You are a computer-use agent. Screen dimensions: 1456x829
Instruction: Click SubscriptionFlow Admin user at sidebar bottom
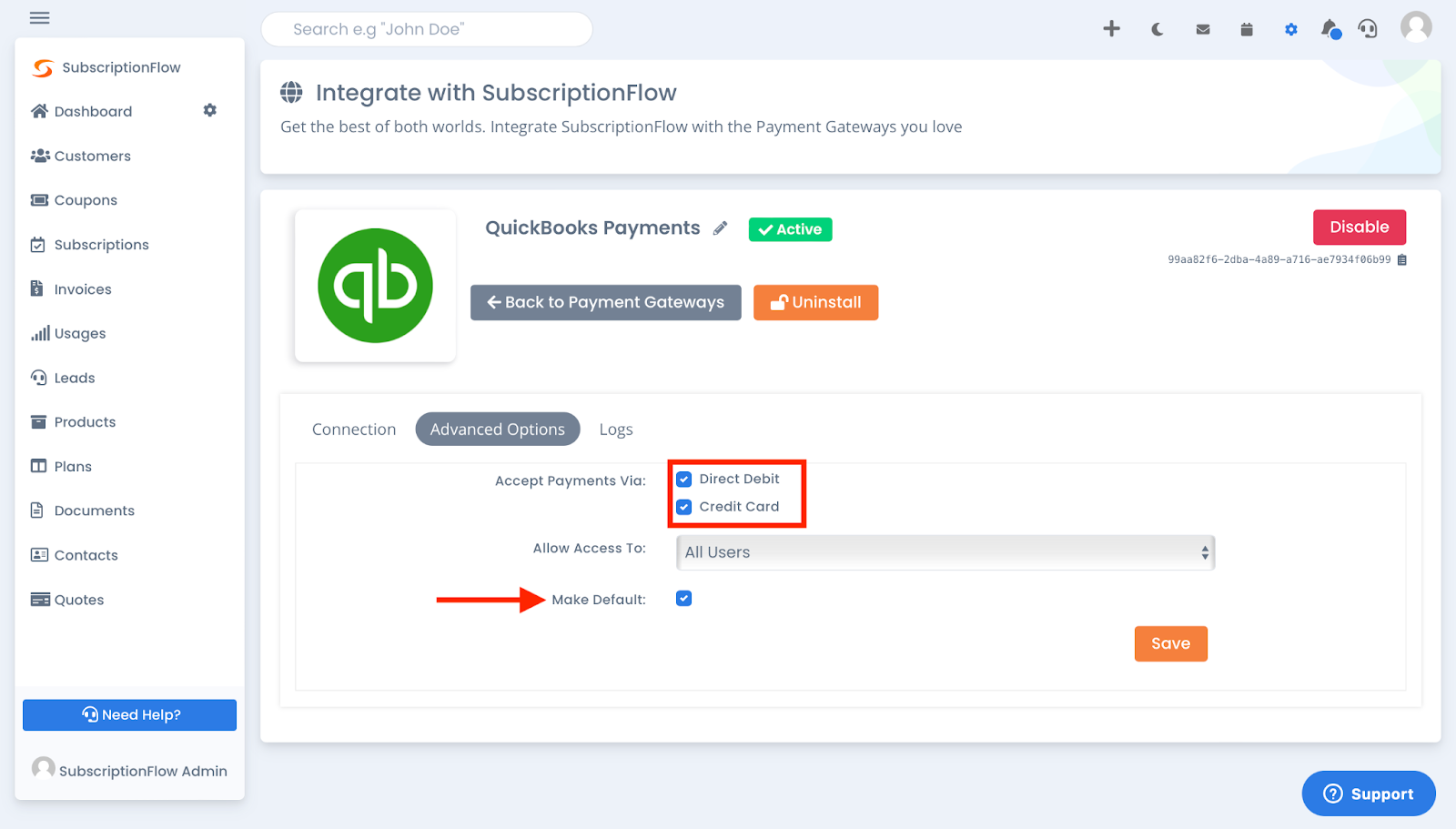(x=129, y=770)
